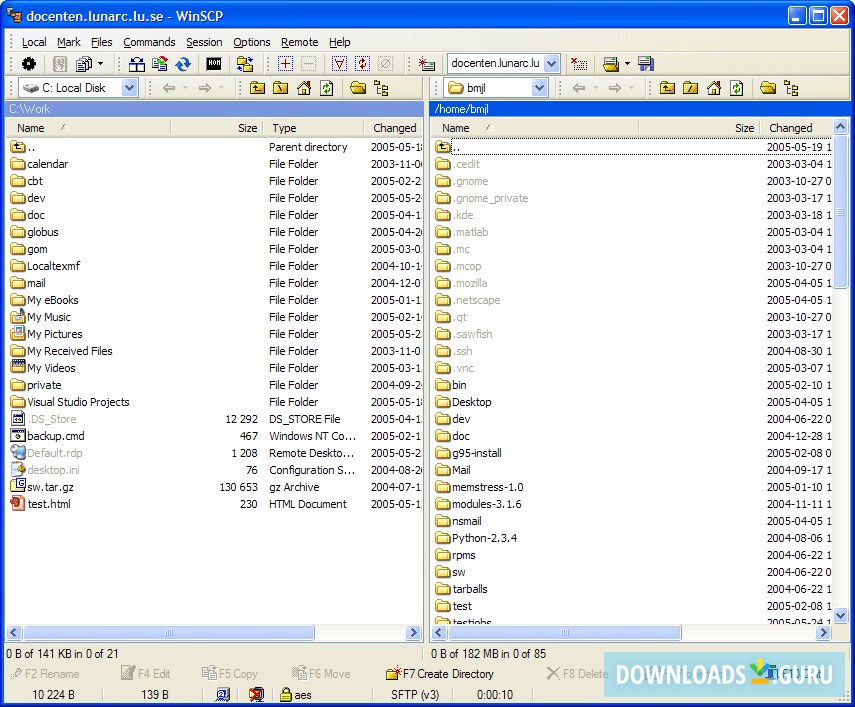The height and width of the screenshot is (707, 855).
Task: Click the blue Refresh arrows icon
Action: tap(183, 64)
